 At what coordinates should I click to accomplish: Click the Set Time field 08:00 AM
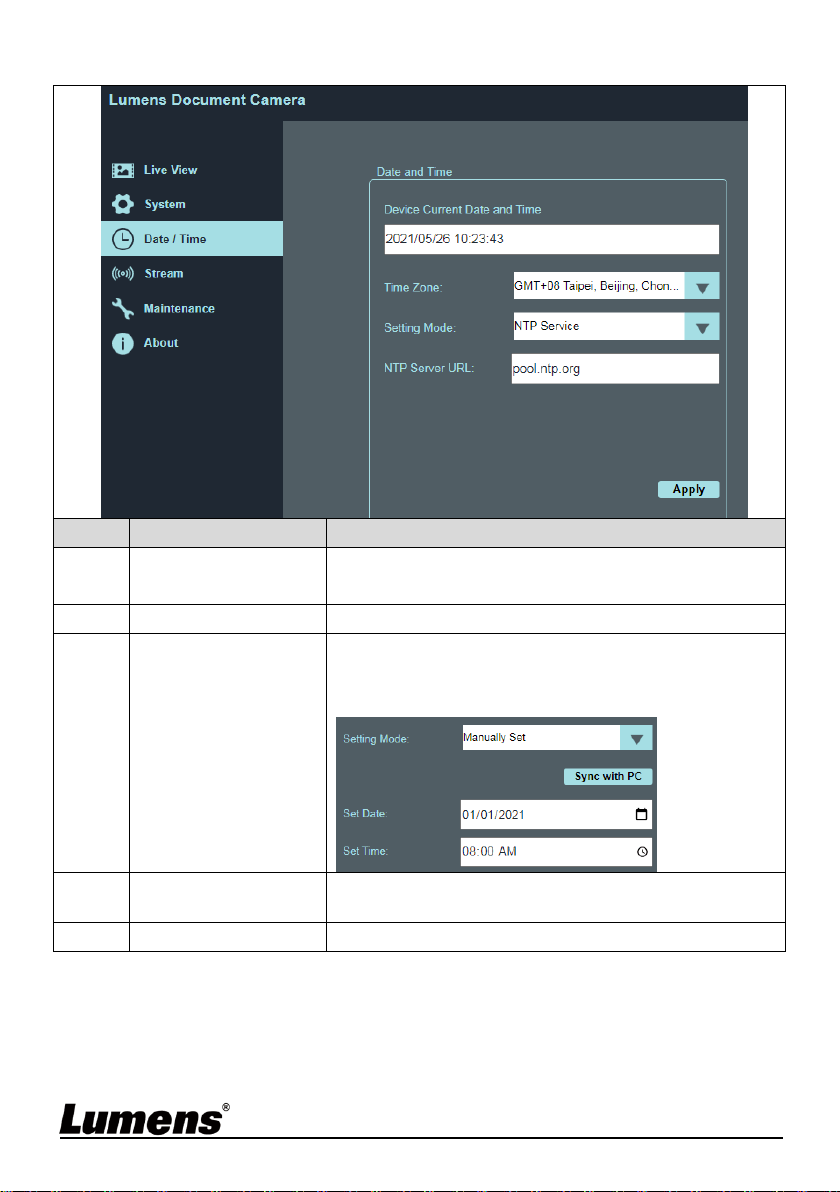(556, 851)
